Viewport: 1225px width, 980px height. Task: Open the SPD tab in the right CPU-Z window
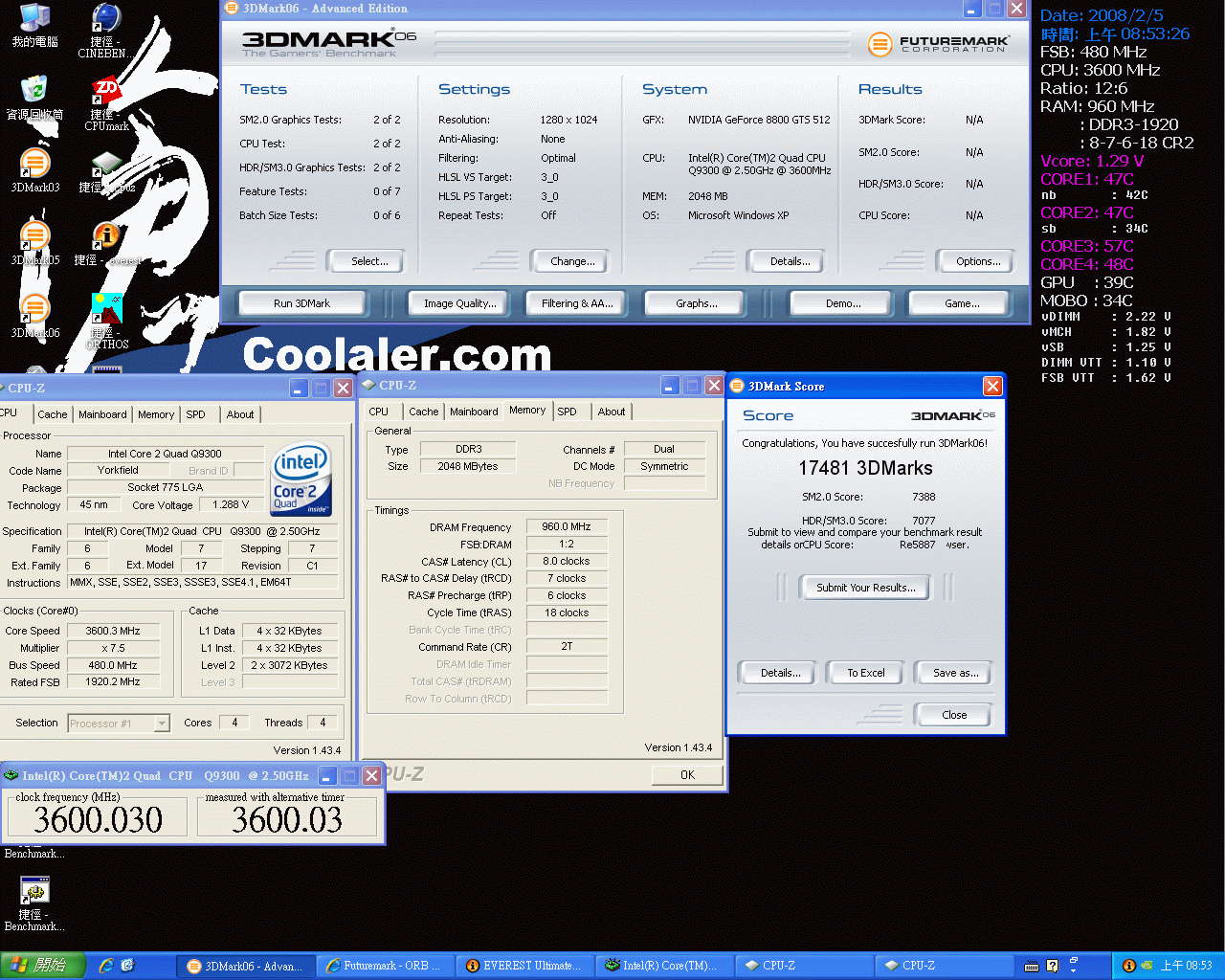click(x=567, y=412)
